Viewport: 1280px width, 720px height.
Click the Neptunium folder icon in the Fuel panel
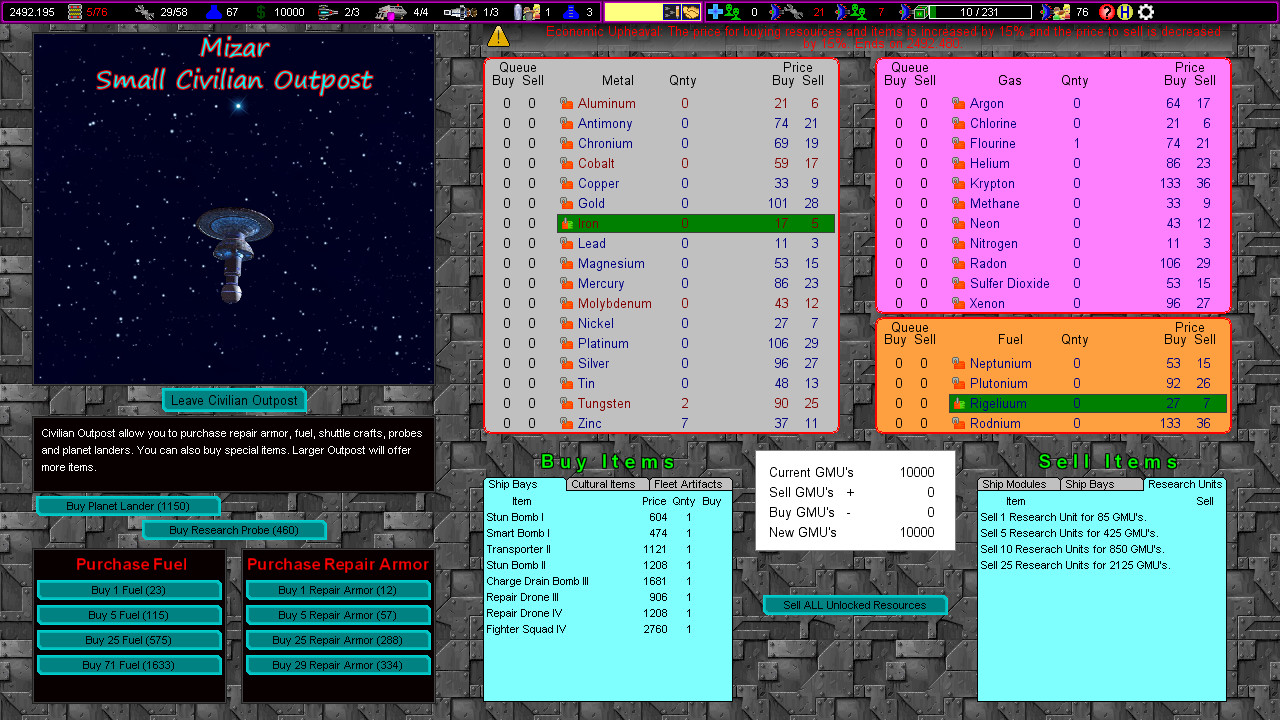[960, 363]
